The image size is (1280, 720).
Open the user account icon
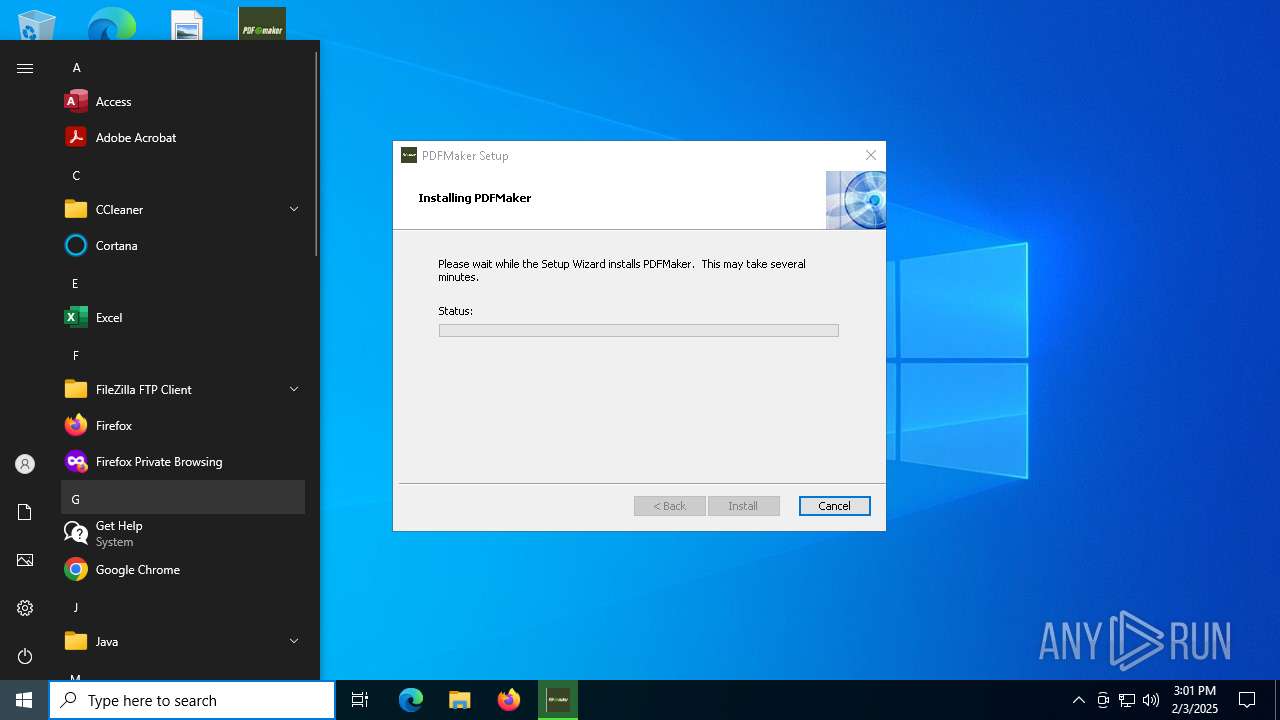click(x=25, y=464)
